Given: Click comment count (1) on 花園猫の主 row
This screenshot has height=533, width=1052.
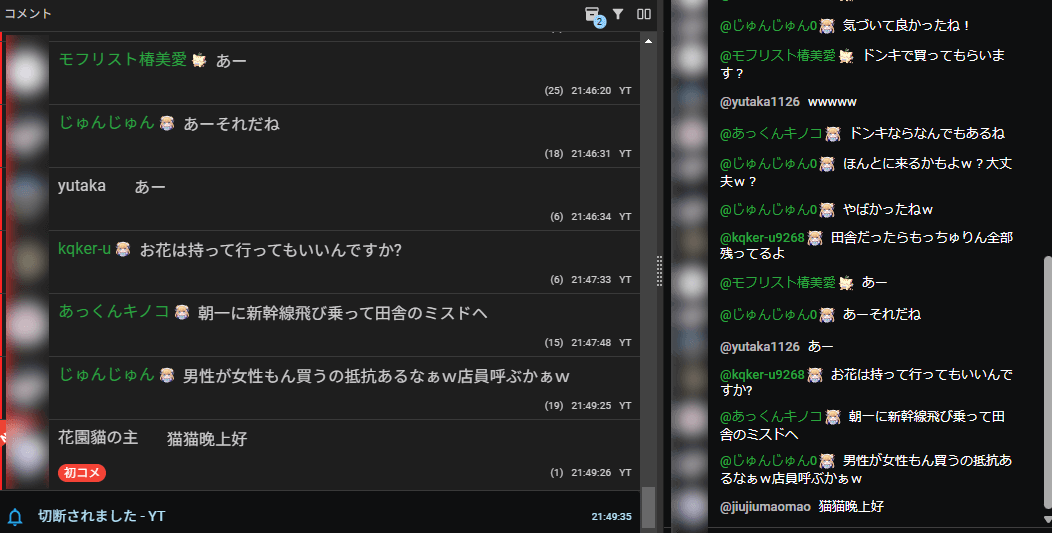Looking at the screenshot, I should pos(557,473).
